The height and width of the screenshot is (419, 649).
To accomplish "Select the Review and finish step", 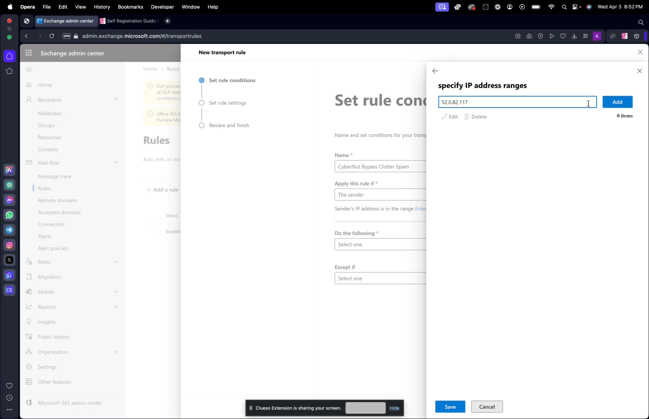I will [229, 125].
